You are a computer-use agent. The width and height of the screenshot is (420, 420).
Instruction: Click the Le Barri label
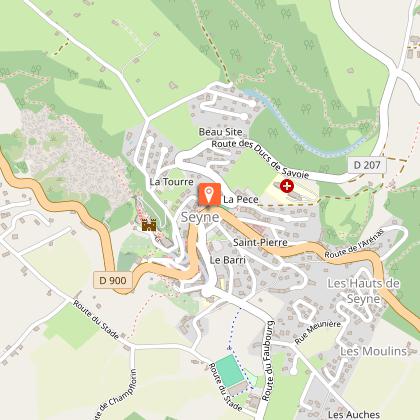228,260
